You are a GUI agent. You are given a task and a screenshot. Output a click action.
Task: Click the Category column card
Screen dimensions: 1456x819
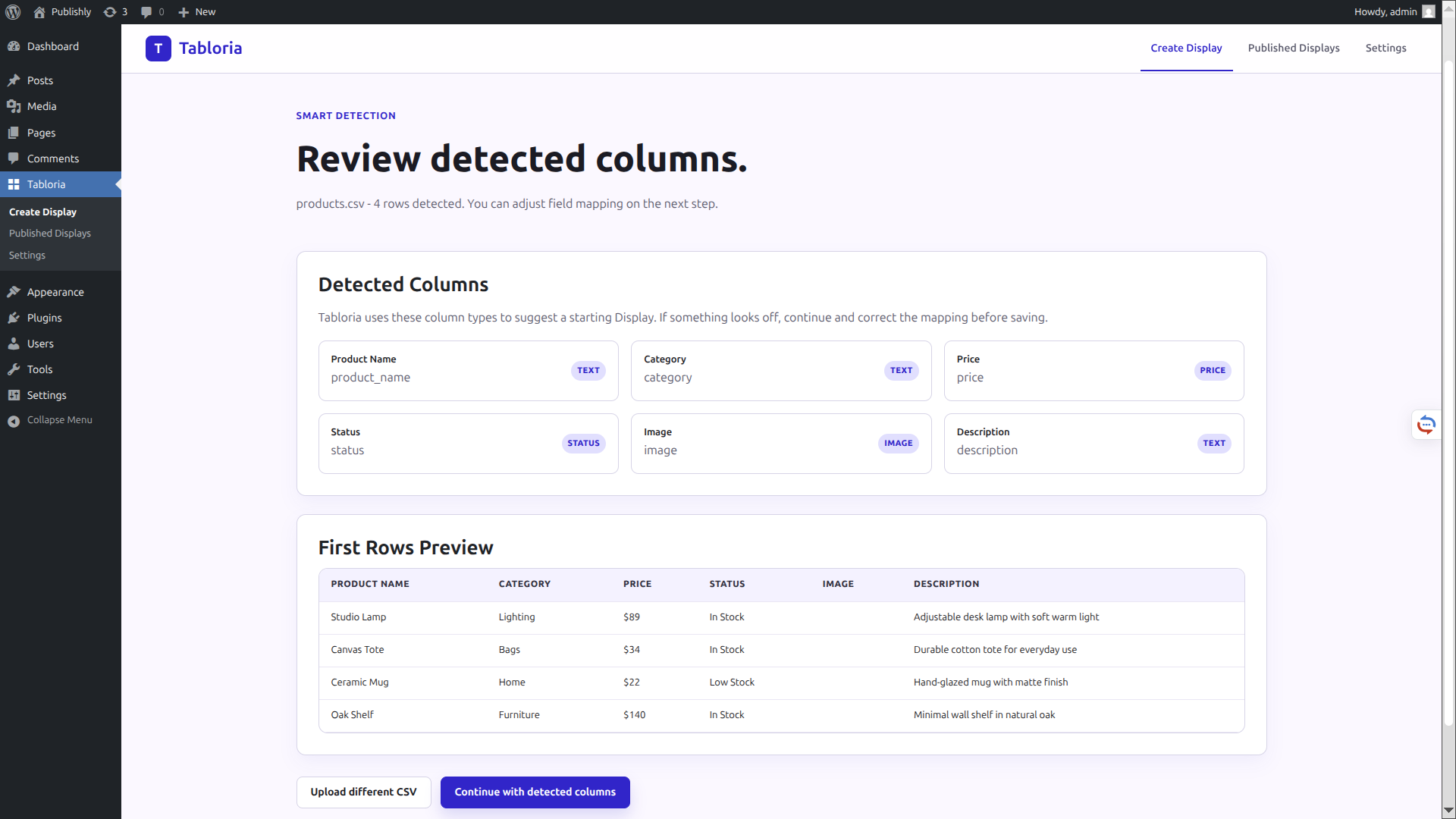[x=781, y=371]
